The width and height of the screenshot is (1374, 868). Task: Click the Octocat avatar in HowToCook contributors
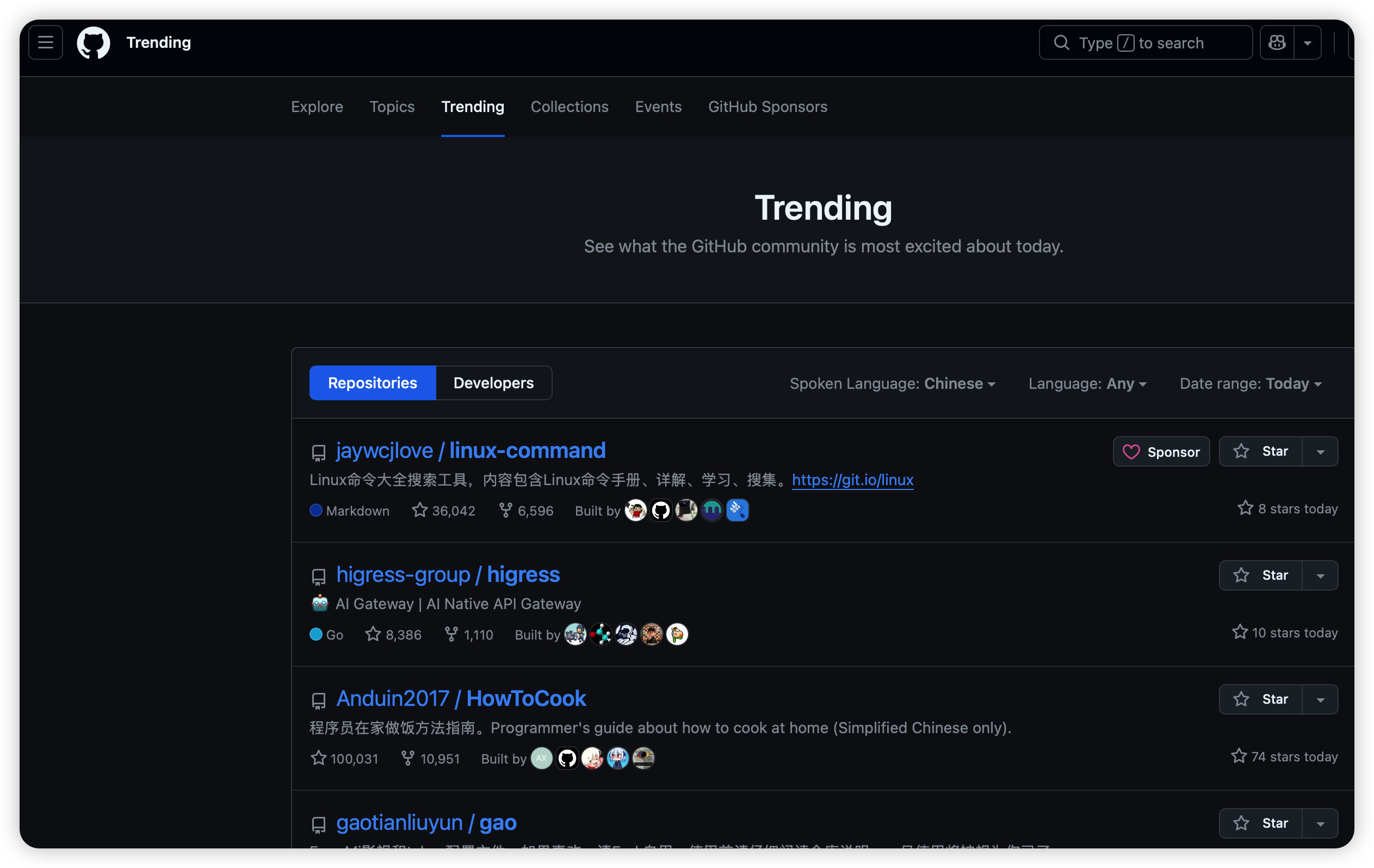pos(567,758)
